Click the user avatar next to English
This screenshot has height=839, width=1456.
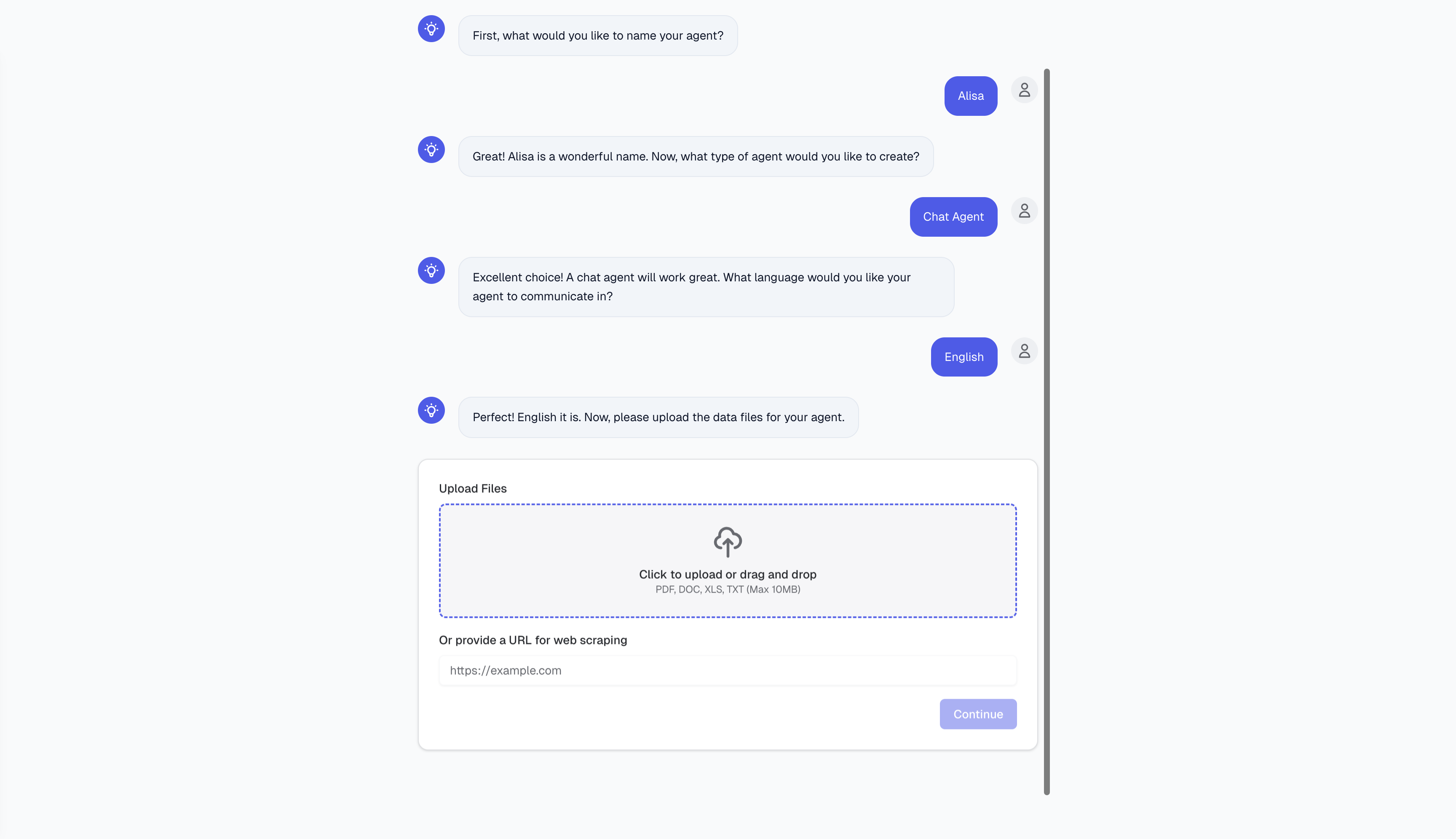coord(1024,351)
